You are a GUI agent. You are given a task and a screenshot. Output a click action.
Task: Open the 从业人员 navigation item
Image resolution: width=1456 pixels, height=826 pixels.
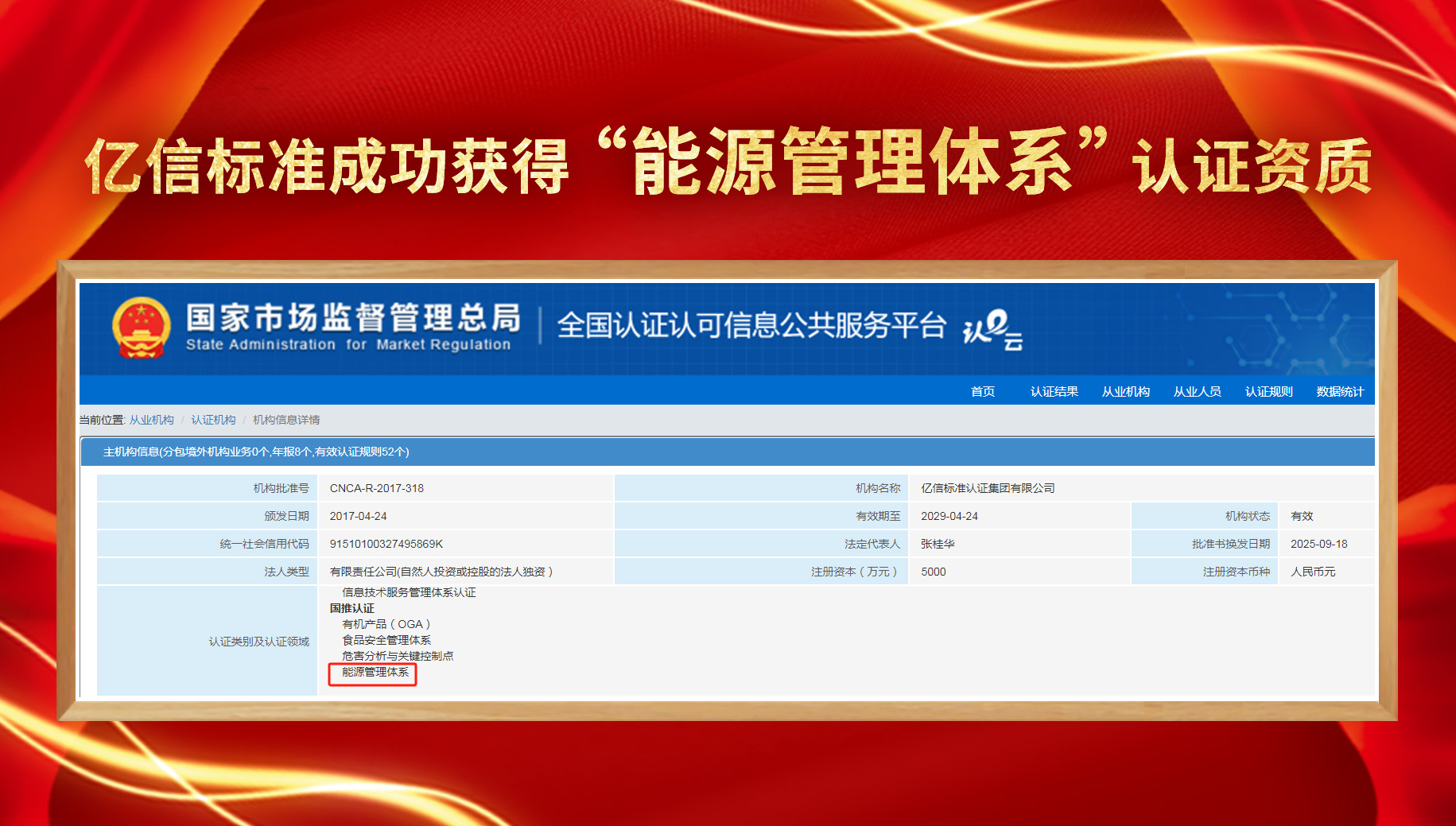pyautogui.click(x=1196, y=391)
